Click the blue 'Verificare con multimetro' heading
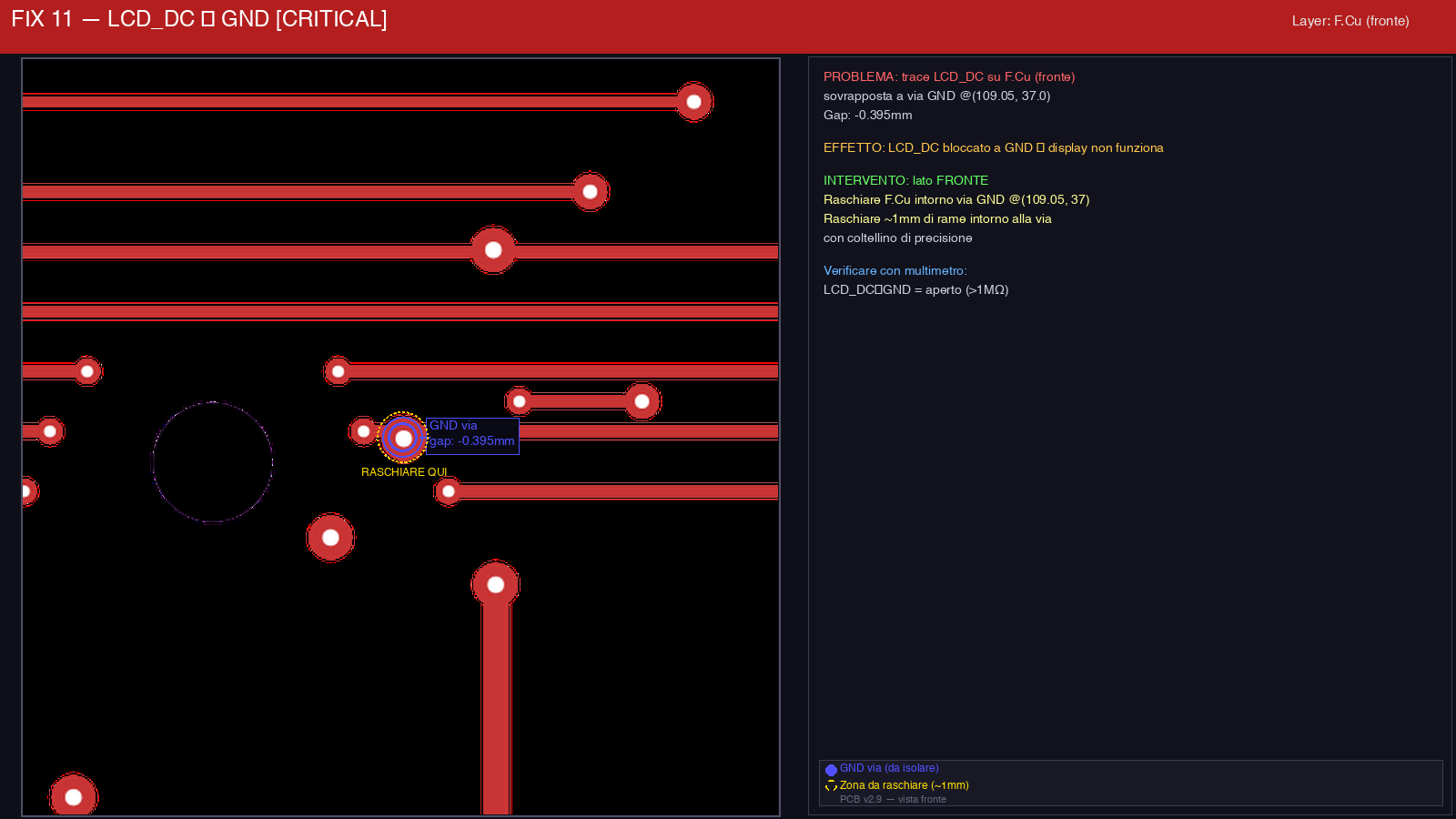Image resolution: width=1456 pixels, height=819 pixels. coord(895,271)
